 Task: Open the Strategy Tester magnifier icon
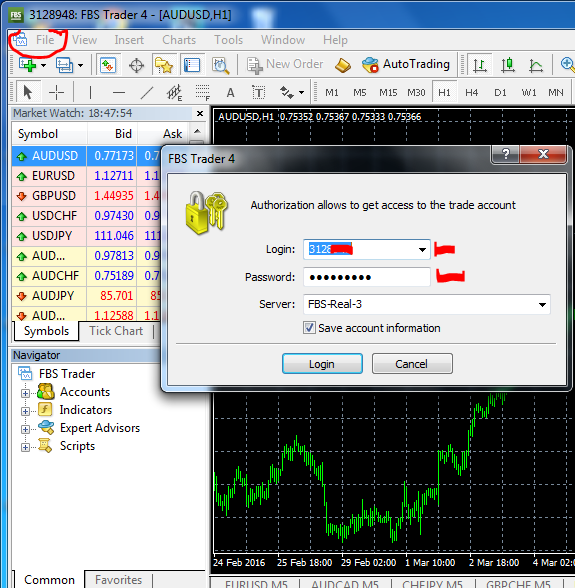(220, 65)
